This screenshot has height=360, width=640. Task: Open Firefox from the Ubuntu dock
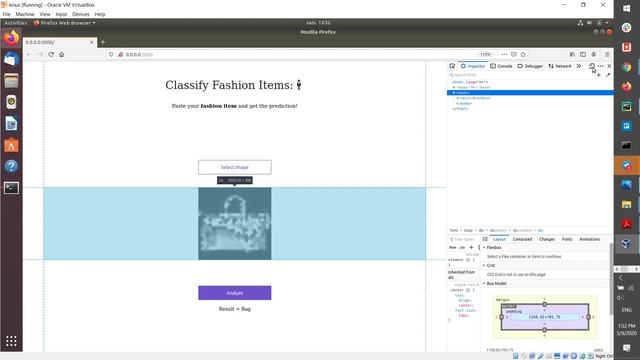pyautogui.click(x=11, y=38)
